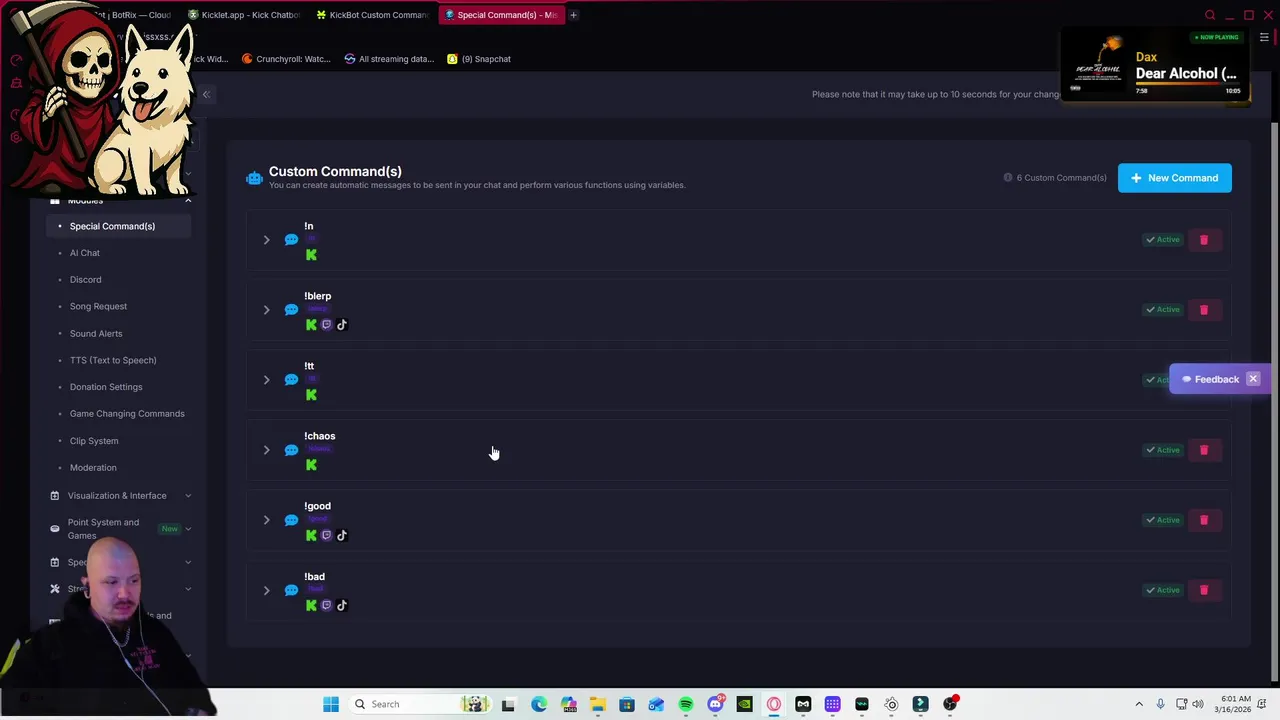Screen dimensions: 1280x720
Task: Switch to the Kicklet.app browser tab
Action: pyautogui.click(x=243, y=15)
